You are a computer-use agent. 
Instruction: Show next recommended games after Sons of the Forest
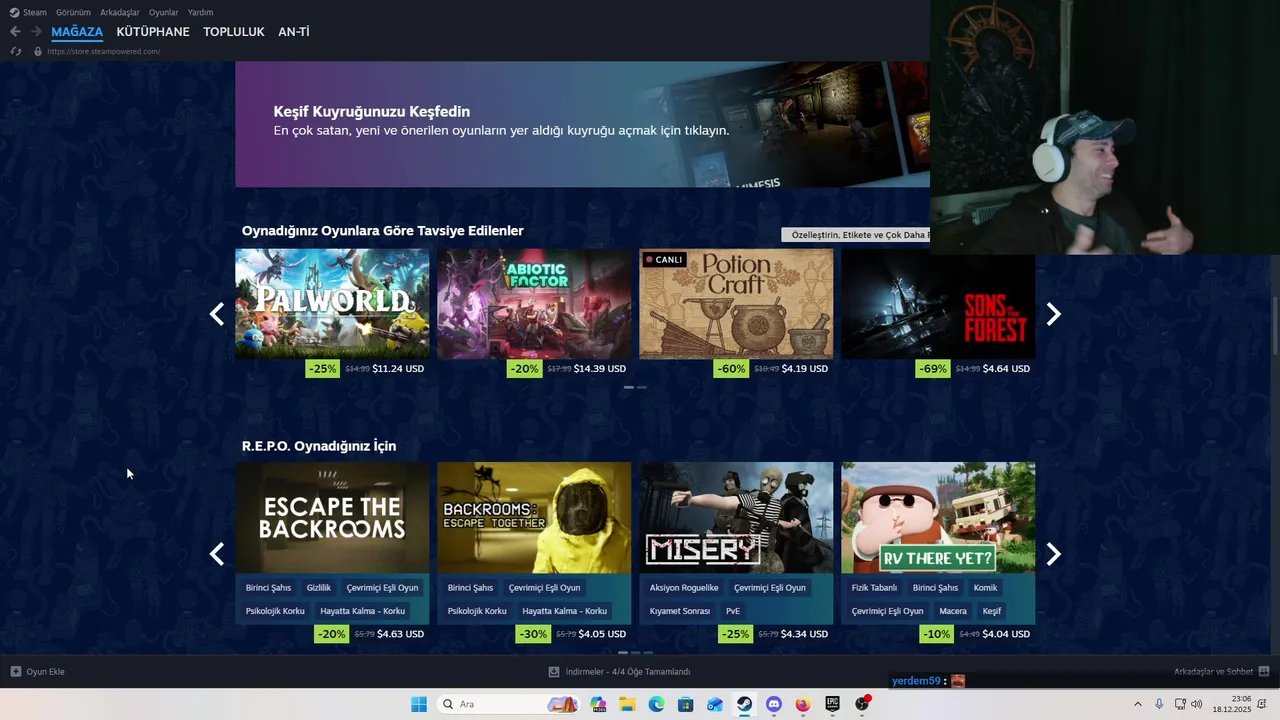pyautogui.click(x=1053, y=314)
